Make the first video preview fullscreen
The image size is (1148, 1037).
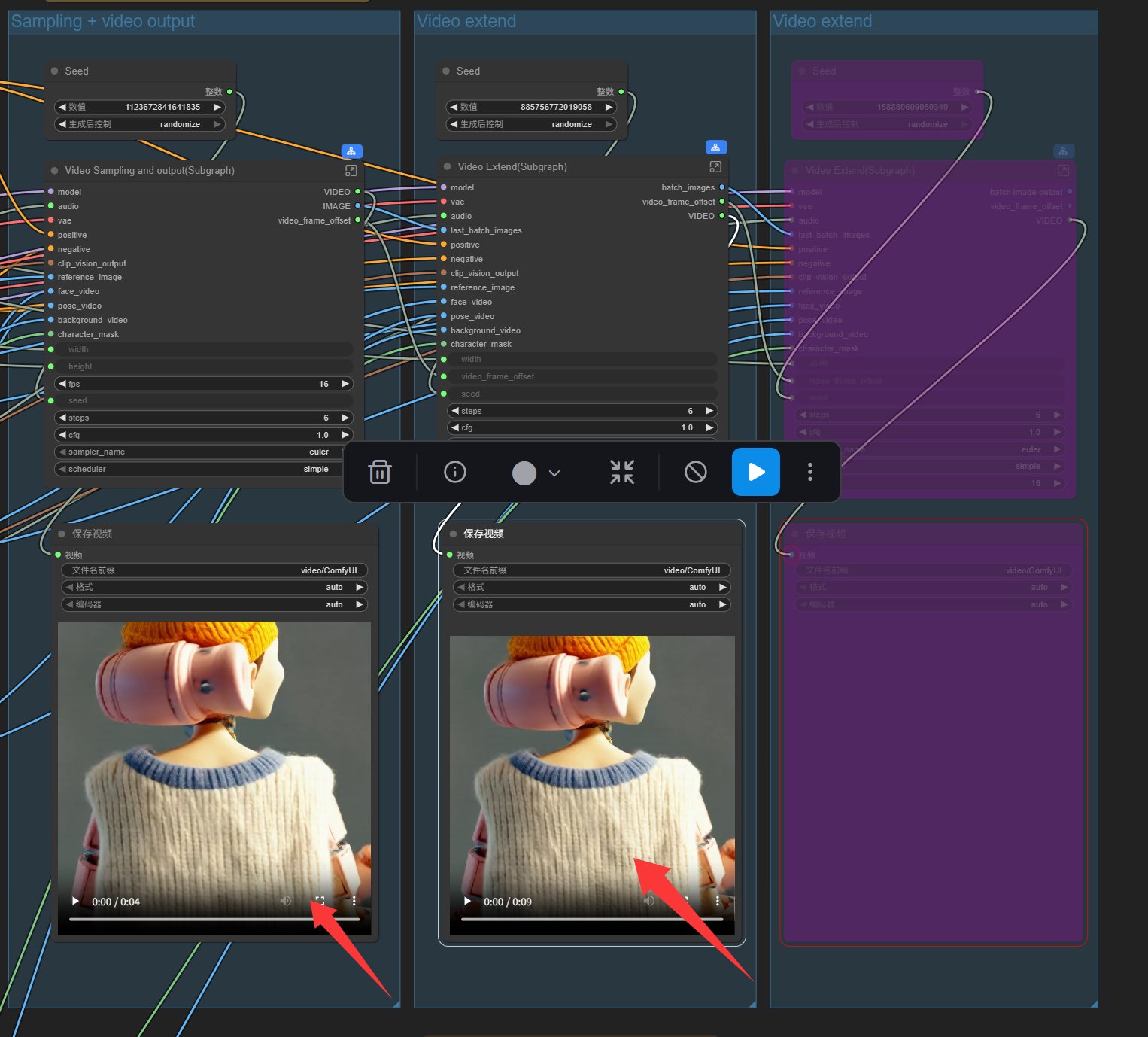point(320,901)
